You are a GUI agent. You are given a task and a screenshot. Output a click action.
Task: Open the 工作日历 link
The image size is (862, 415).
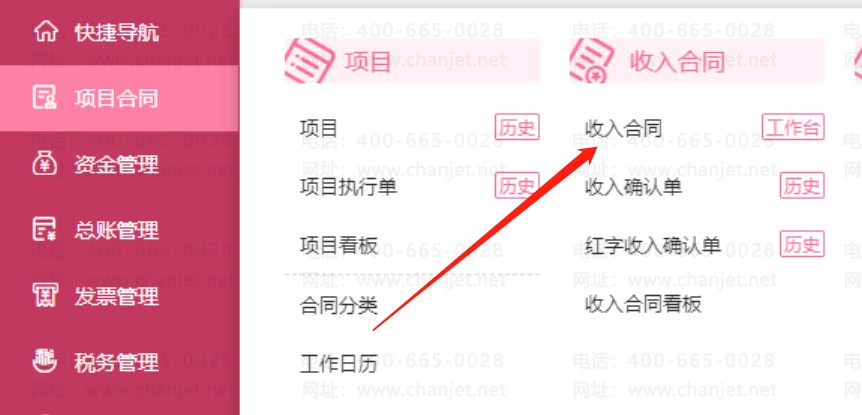[x=339, y=364]
